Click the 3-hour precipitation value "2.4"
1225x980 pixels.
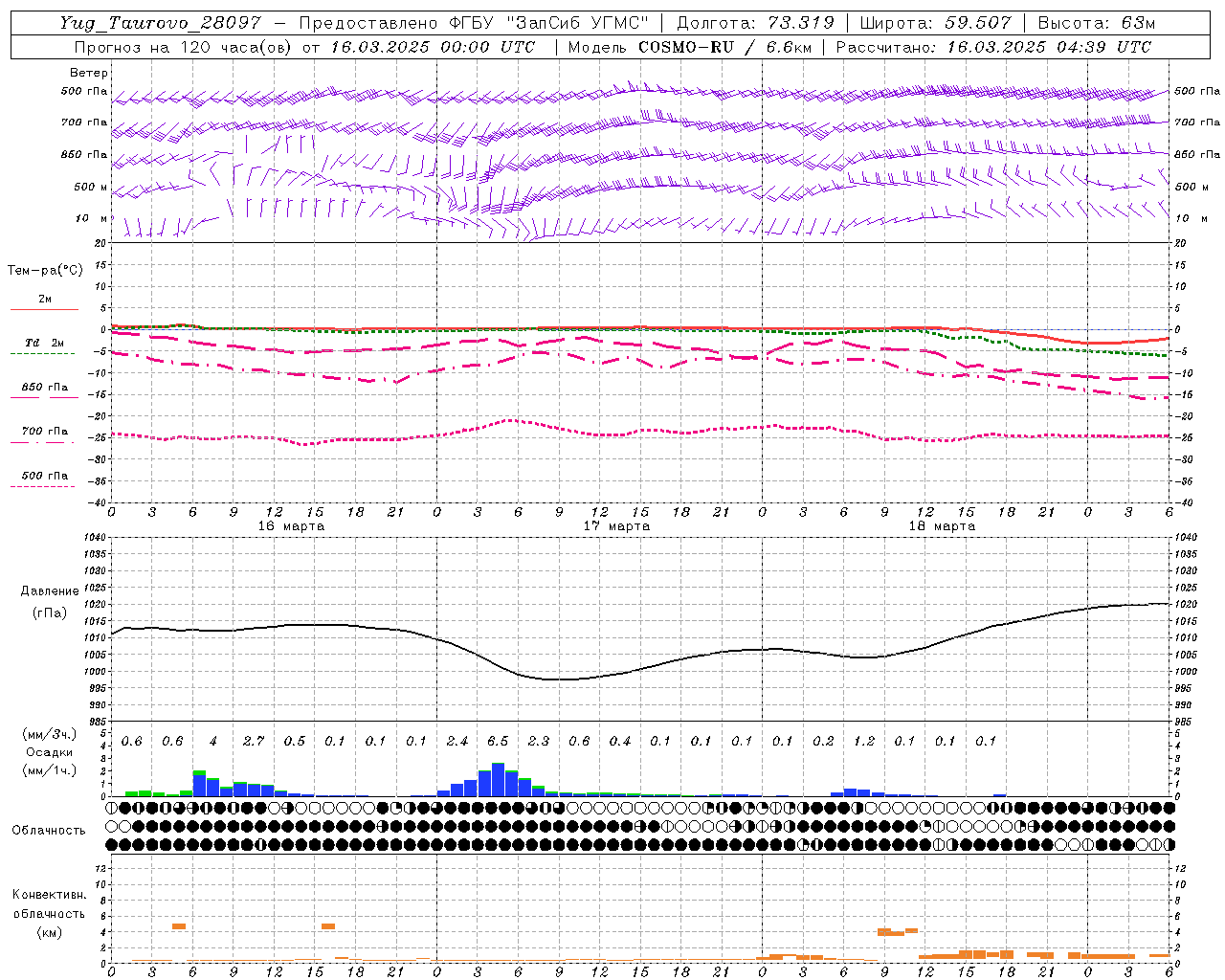click(x=457, y=742)
